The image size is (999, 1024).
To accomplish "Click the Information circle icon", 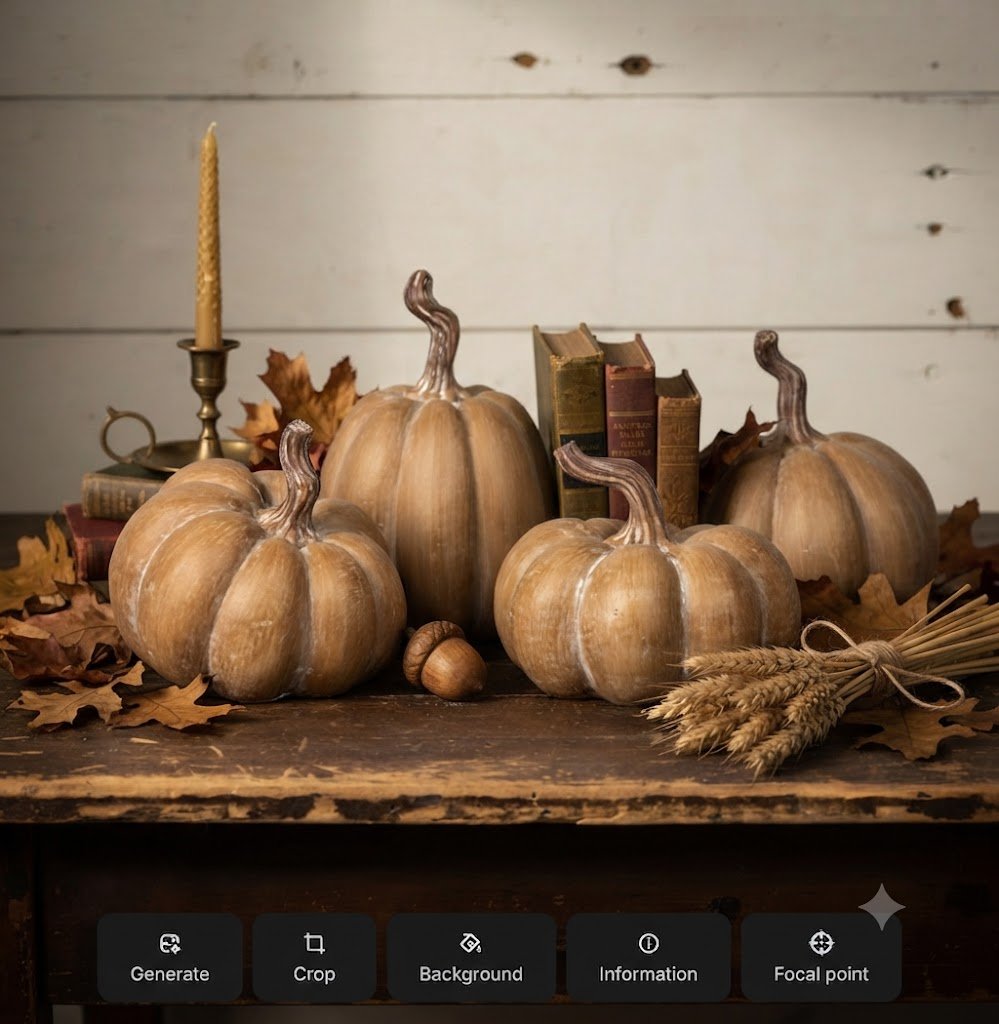I will [x=648, y=943].
